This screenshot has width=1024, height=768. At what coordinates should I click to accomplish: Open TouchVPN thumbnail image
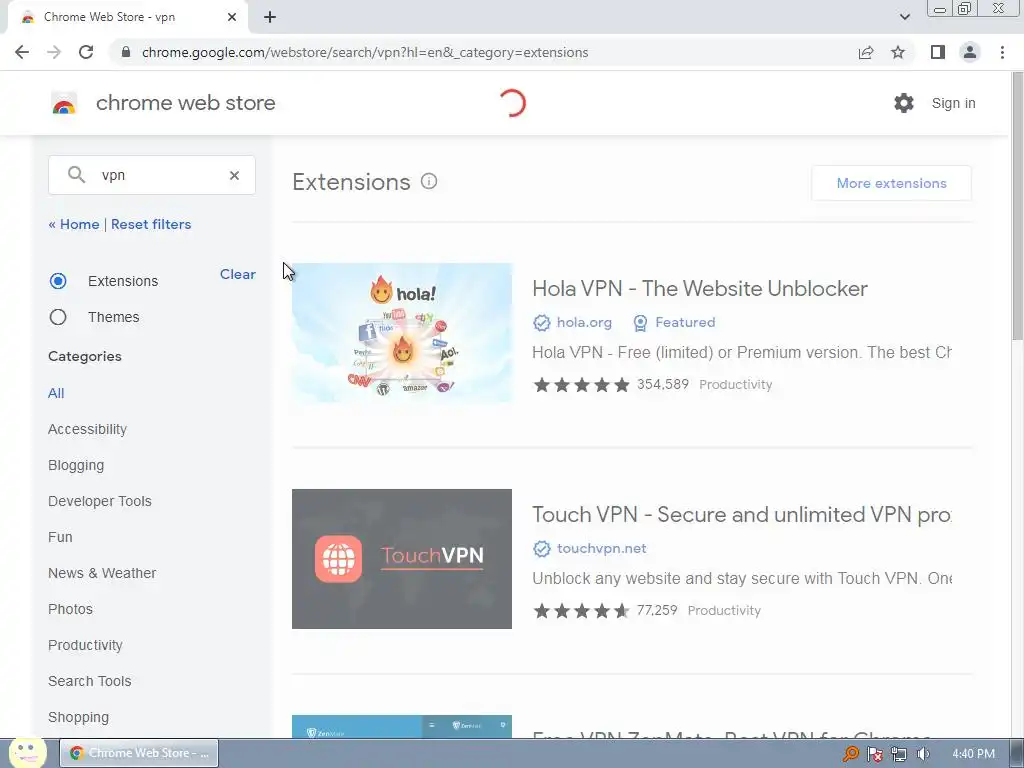click(402, 559)
